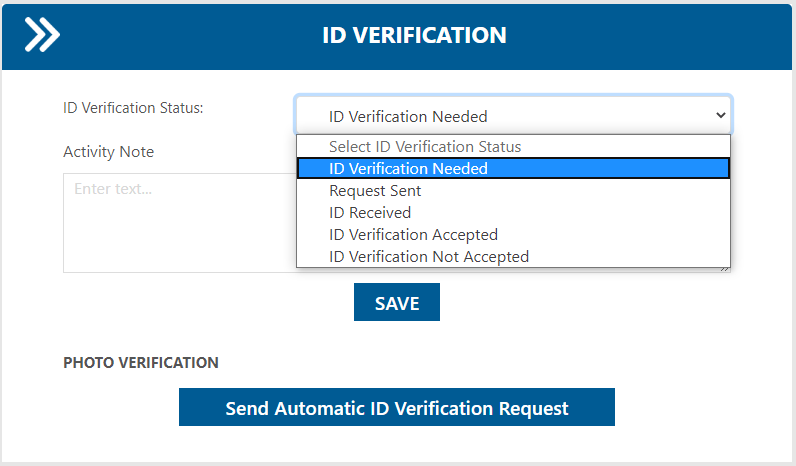Grab the text area resize handle
The image size is (796, 466).
[726, 269]
